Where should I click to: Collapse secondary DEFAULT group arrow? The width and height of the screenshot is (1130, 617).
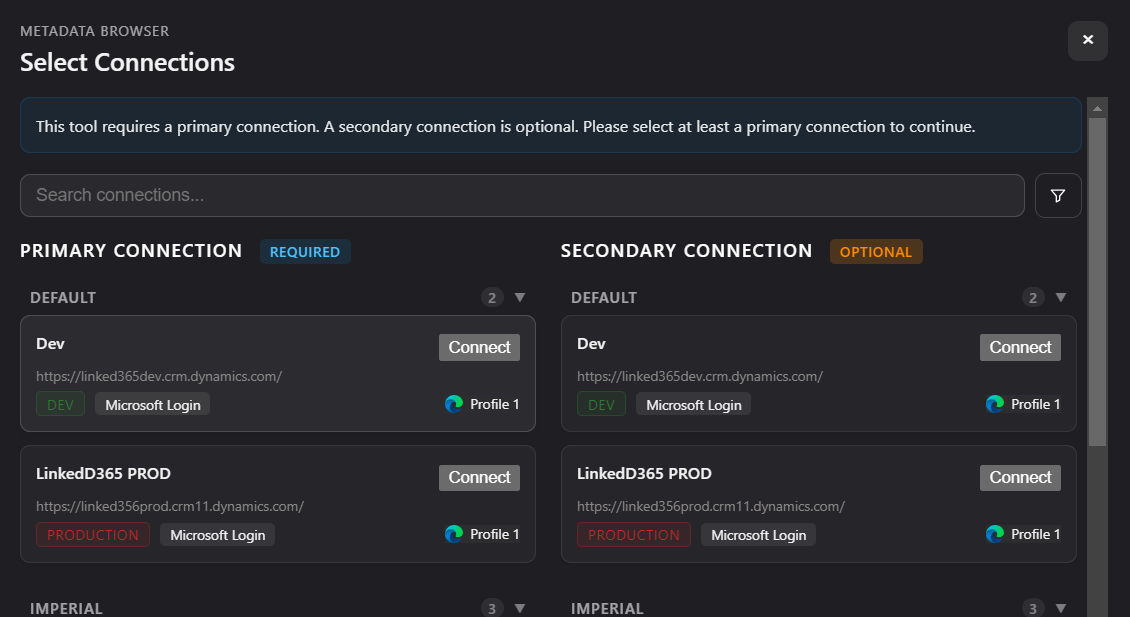(x=1060, y=297)
